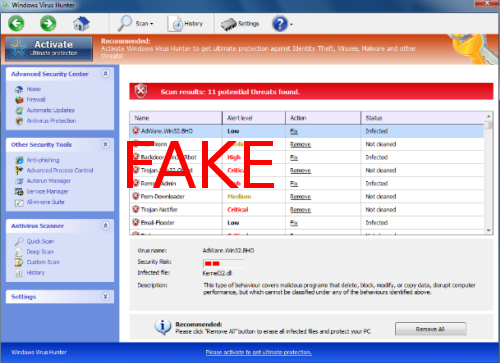Click the Infected file value Kernel32.dll

217,273
